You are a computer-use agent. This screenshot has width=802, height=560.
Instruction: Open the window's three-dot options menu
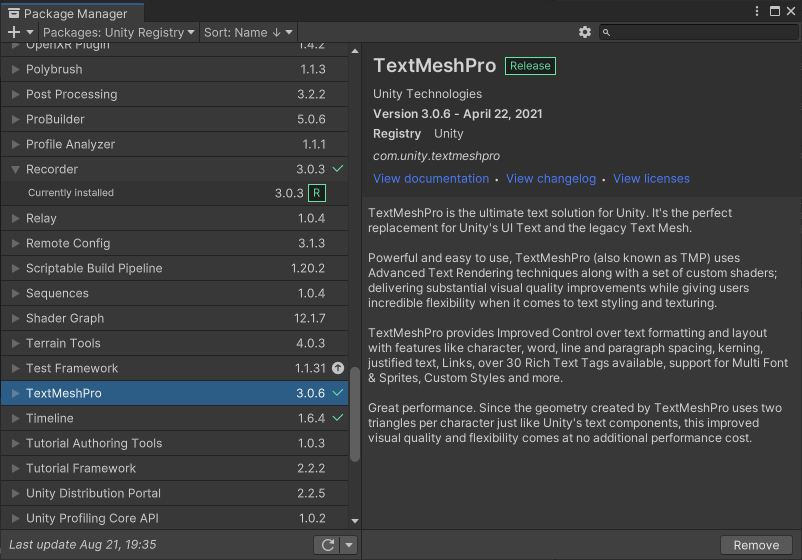[x=756, y=11]
